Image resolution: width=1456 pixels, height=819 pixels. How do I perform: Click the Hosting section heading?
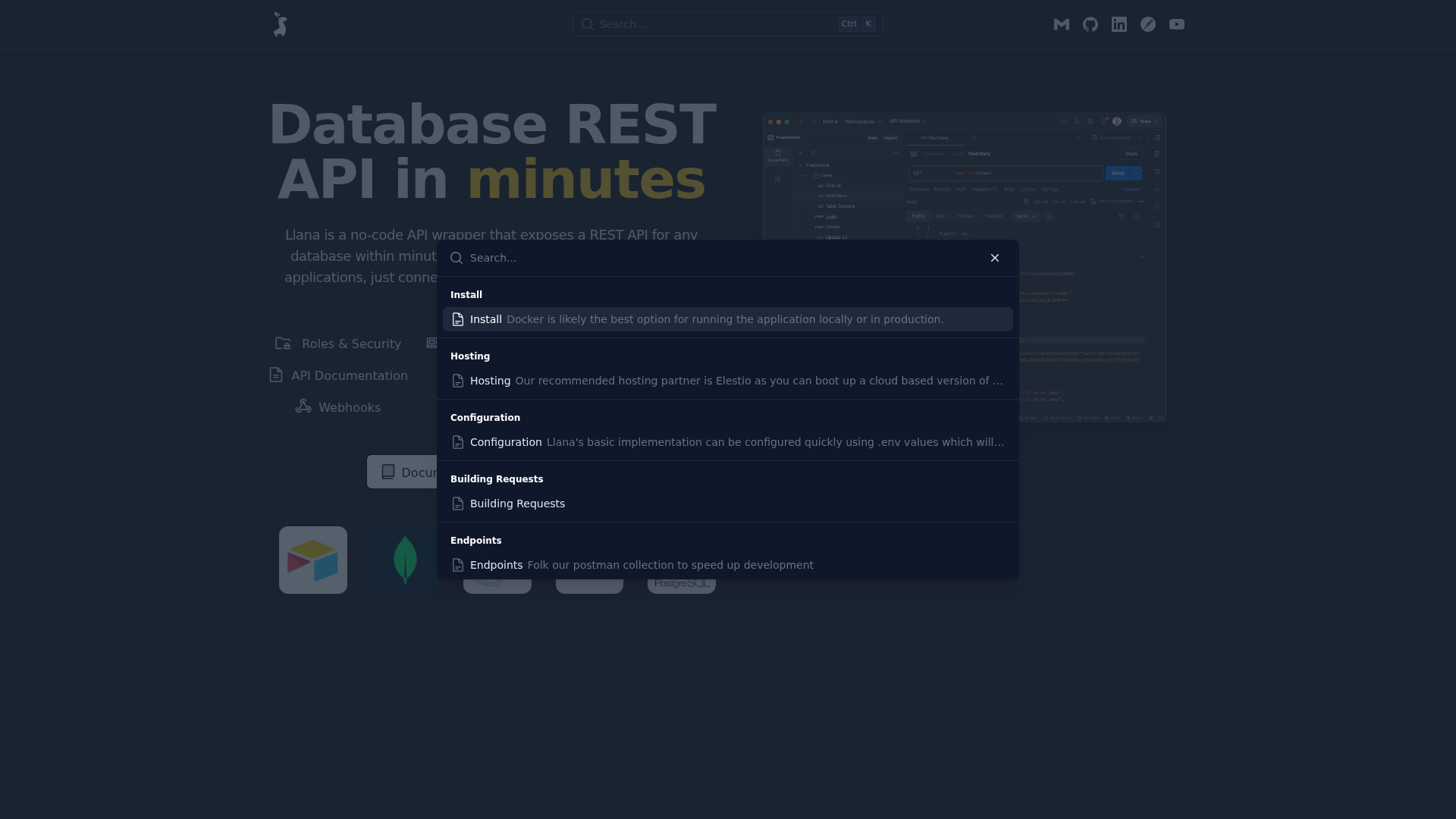[x=470, y=356]
